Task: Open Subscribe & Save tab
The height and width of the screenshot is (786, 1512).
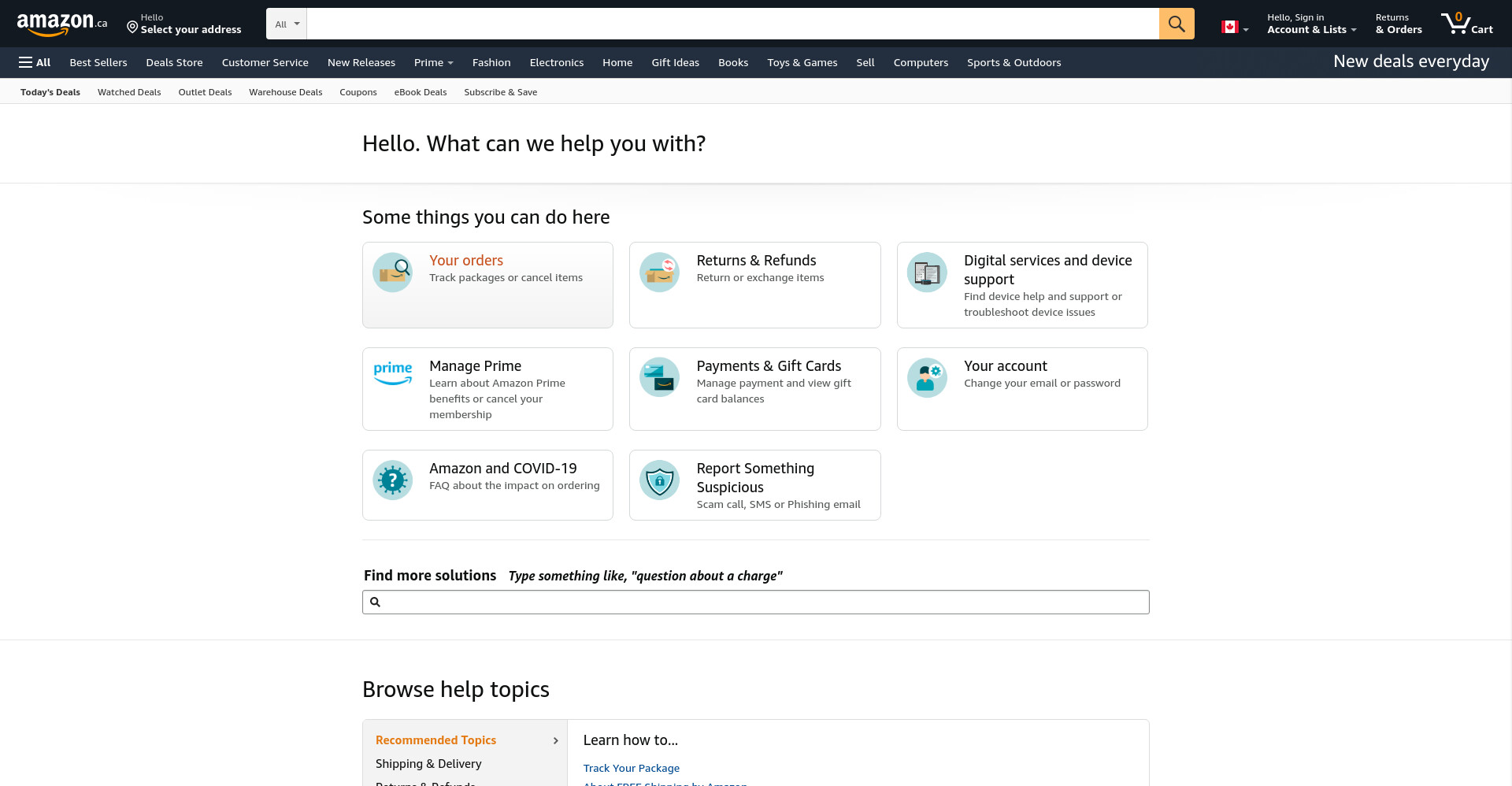Action: click(501, 92)
